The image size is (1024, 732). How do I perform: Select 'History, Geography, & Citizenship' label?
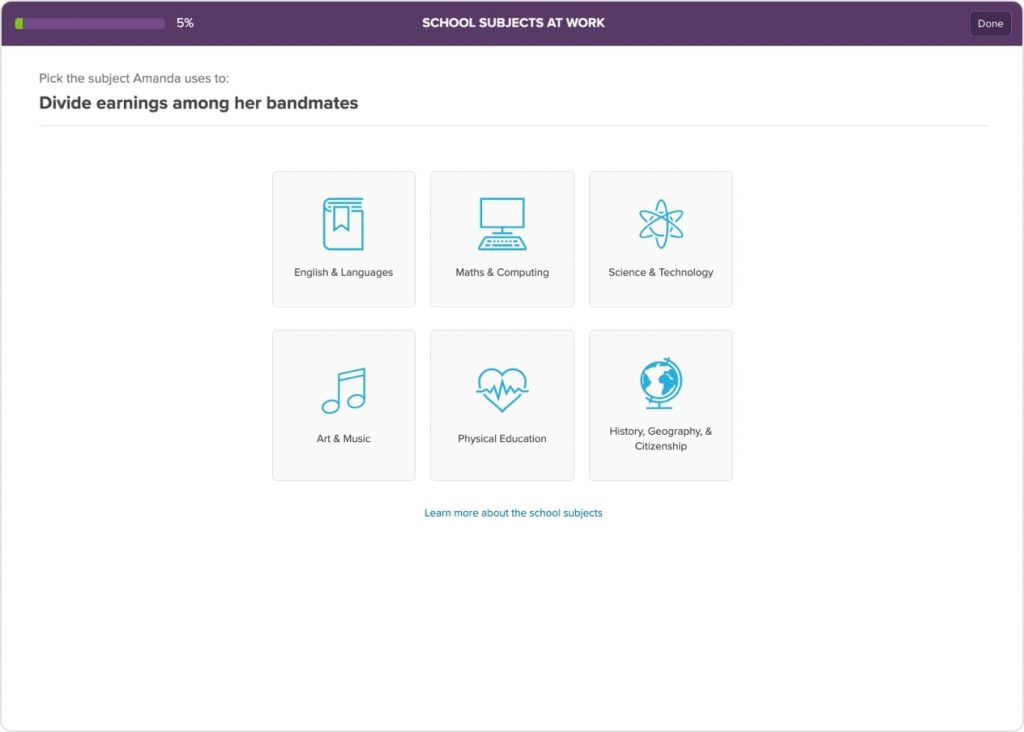pyautogui.click(x=660, y=439)
